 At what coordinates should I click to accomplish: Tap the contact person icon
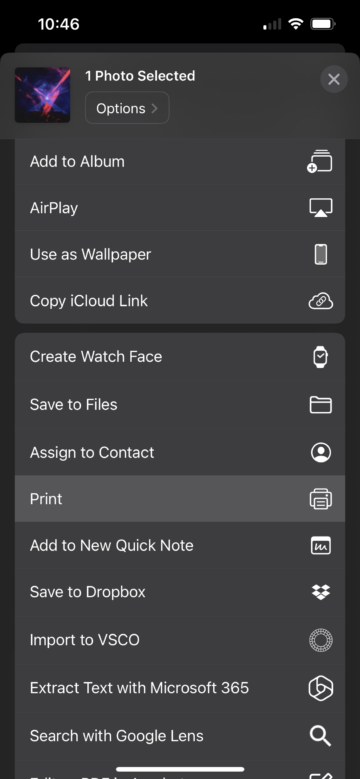tap(321, 453)
